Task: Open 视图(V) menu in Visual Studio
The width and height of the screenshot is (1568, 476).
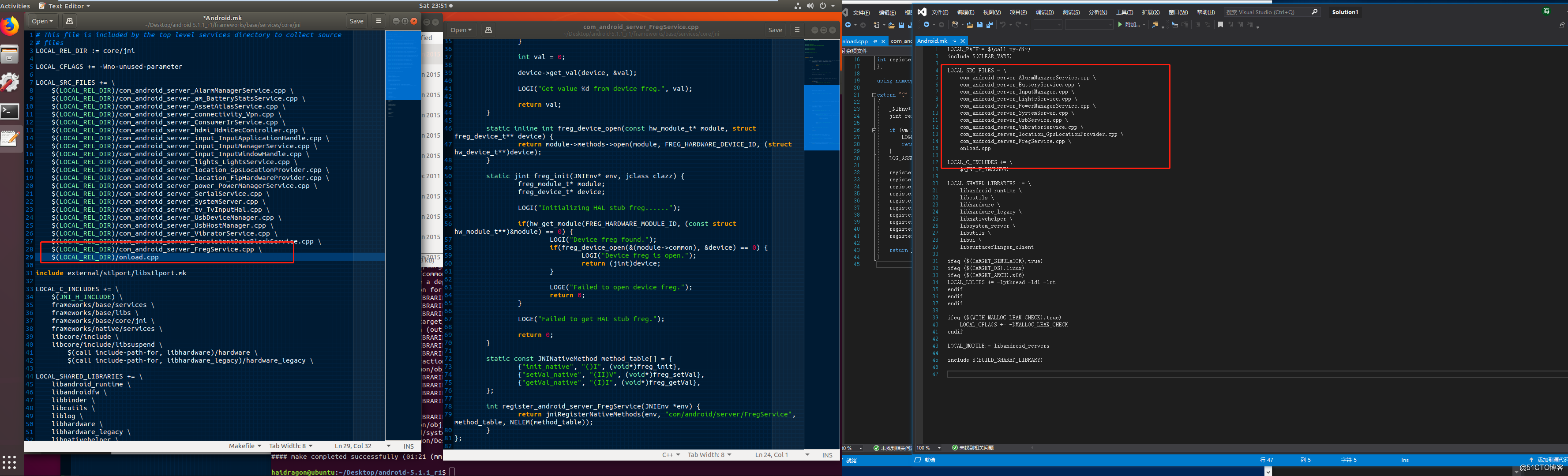Action: 992,12
